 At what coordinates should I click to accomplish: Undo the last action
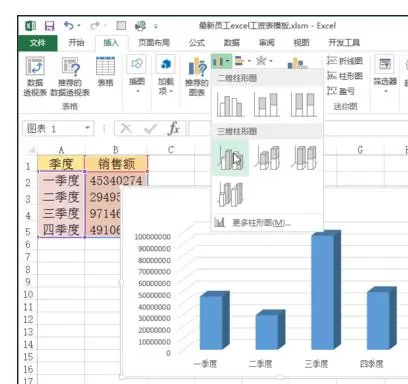point(69,26)
